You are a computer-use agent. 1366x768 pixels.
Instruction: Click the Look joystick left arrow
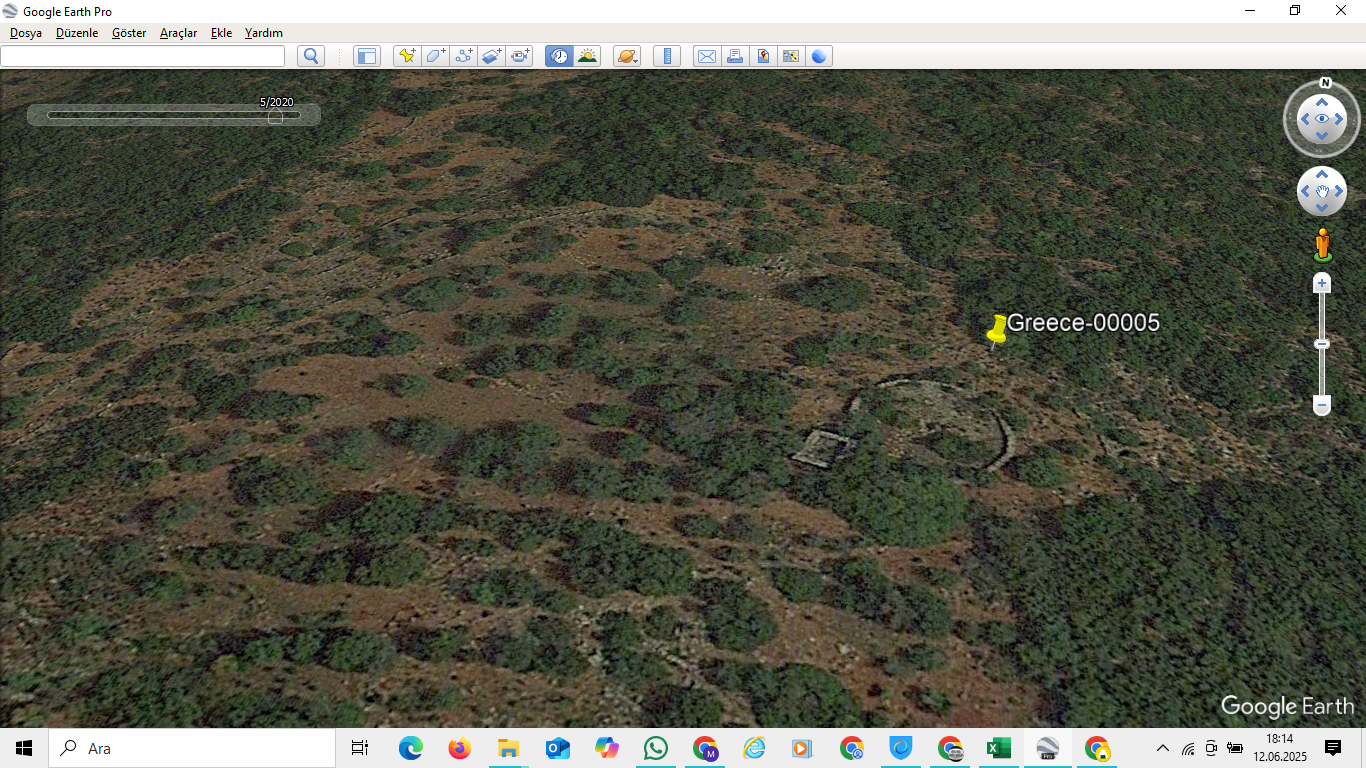[x=1303, y=120]
